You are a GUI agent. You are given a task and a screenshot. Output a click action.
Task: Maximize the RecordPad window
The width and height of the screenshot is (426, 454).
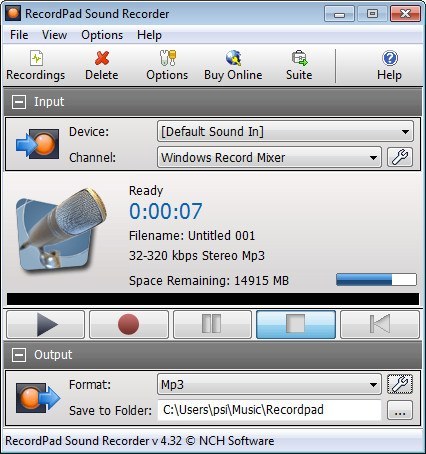pos(372,14)
